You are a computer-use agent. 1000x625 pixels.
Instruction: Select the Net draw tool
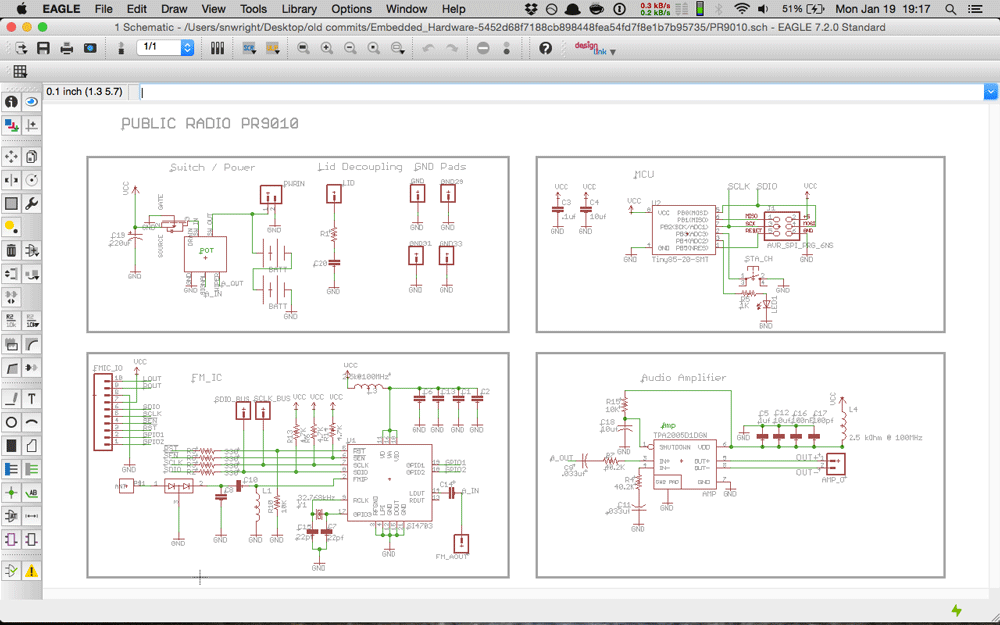[31, 469]
